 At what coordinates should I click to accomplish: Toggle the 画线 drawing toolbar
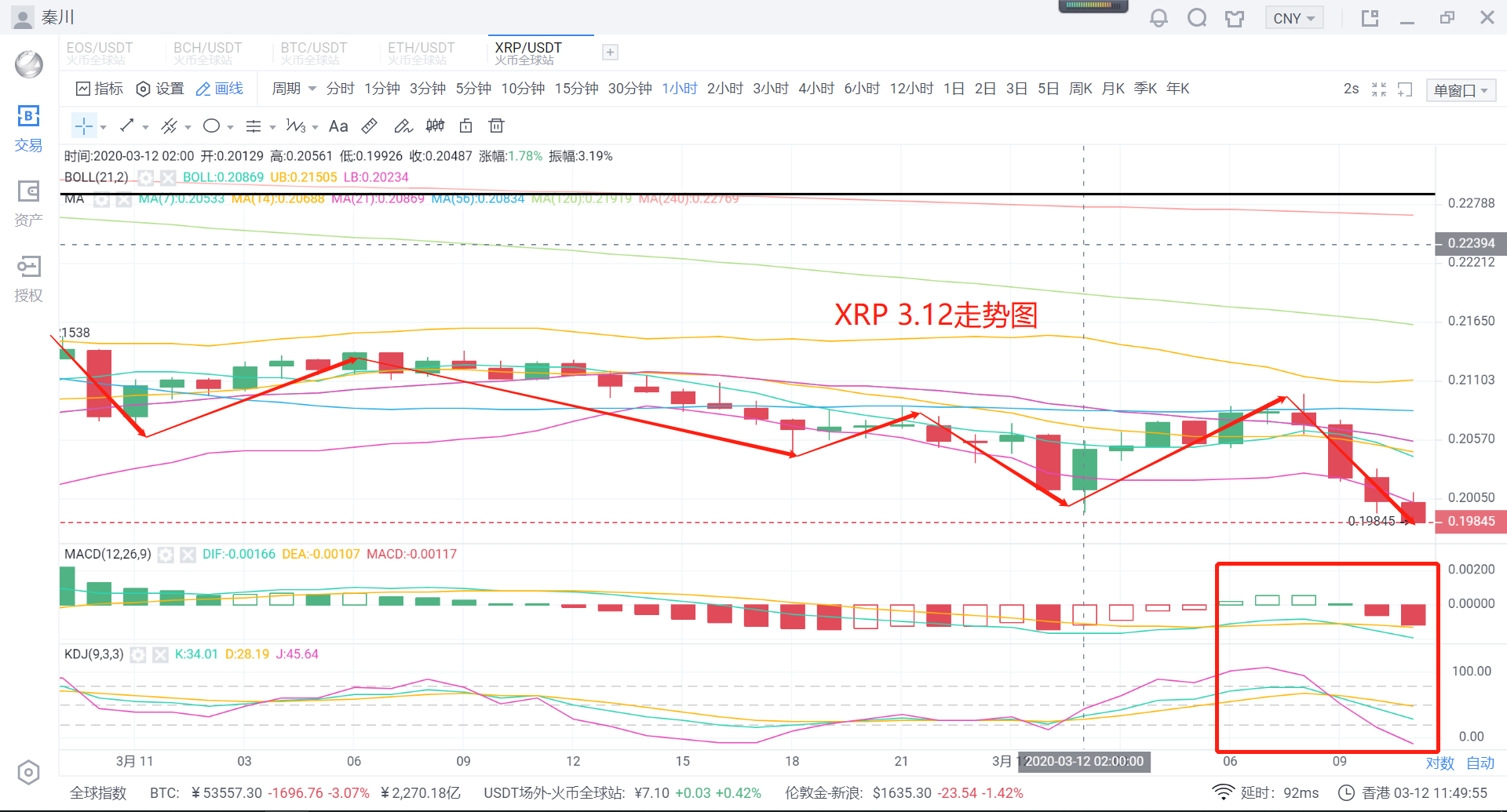(219, 89)
